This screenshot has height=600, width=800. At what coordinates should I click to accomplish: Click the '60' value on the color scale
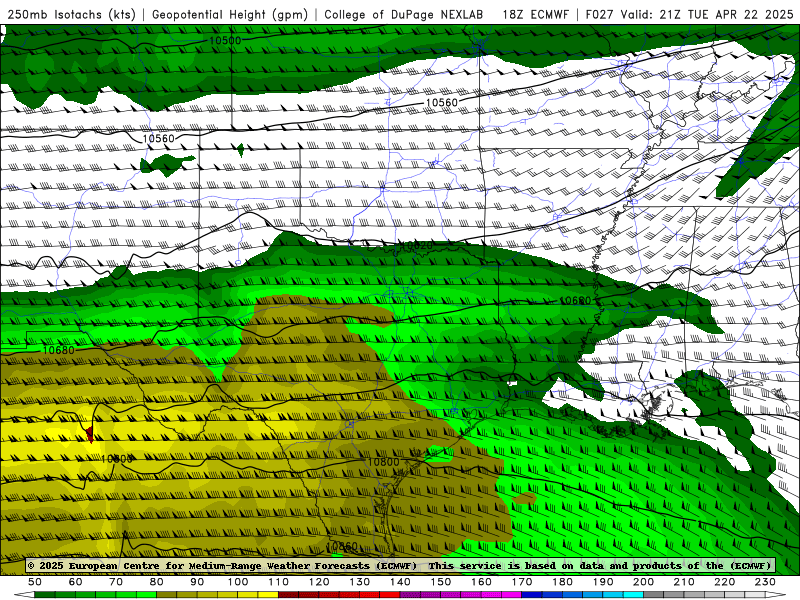(76, 582)
